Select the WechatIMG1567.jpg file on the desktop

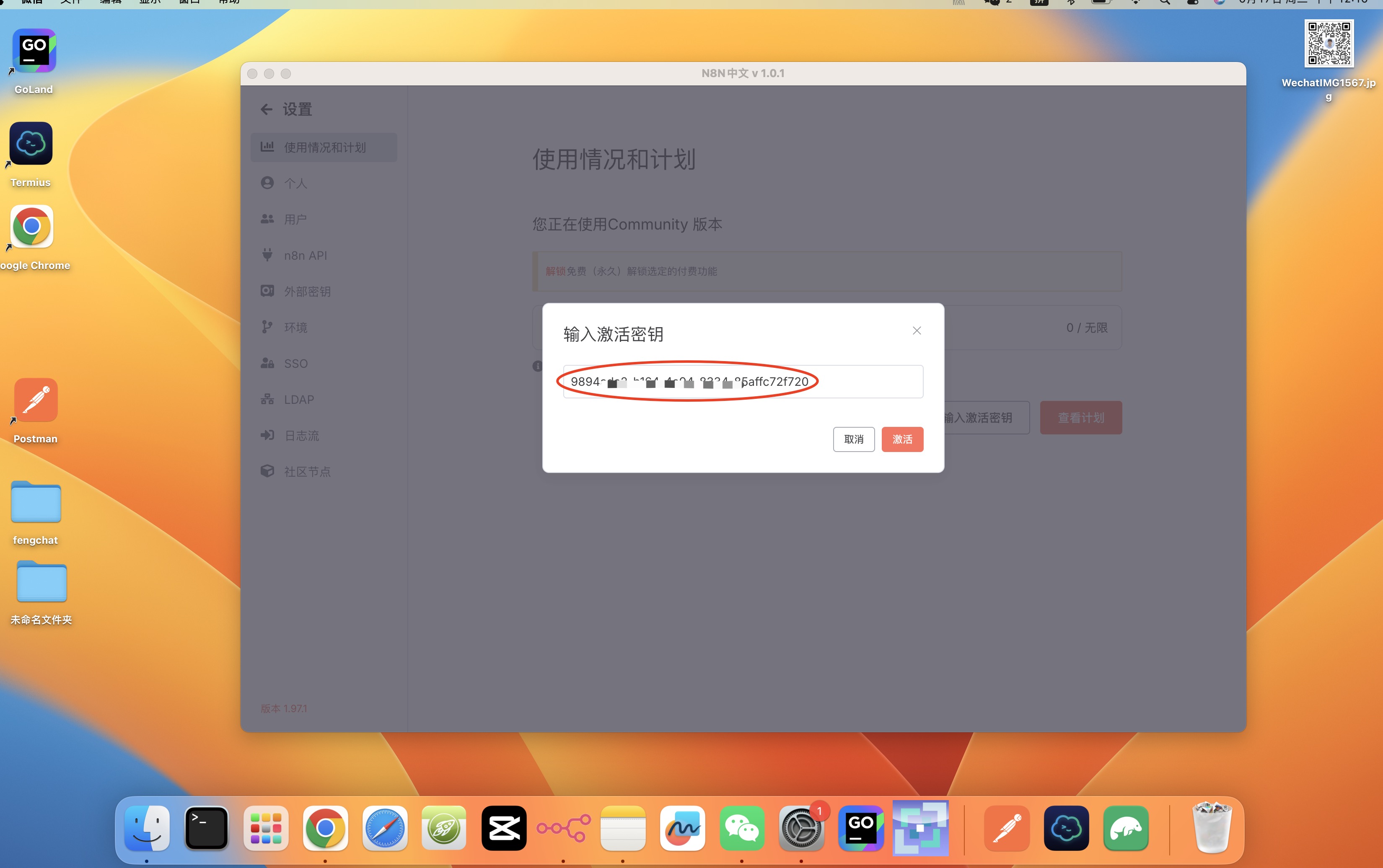point(1329,43)
